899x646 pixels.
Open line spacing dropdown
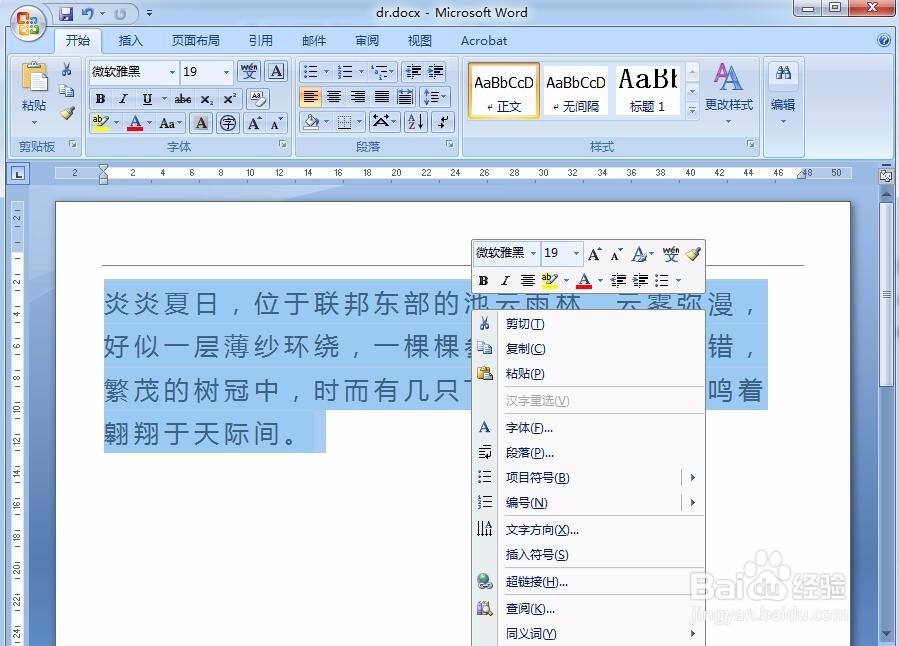tap(435, 96)
